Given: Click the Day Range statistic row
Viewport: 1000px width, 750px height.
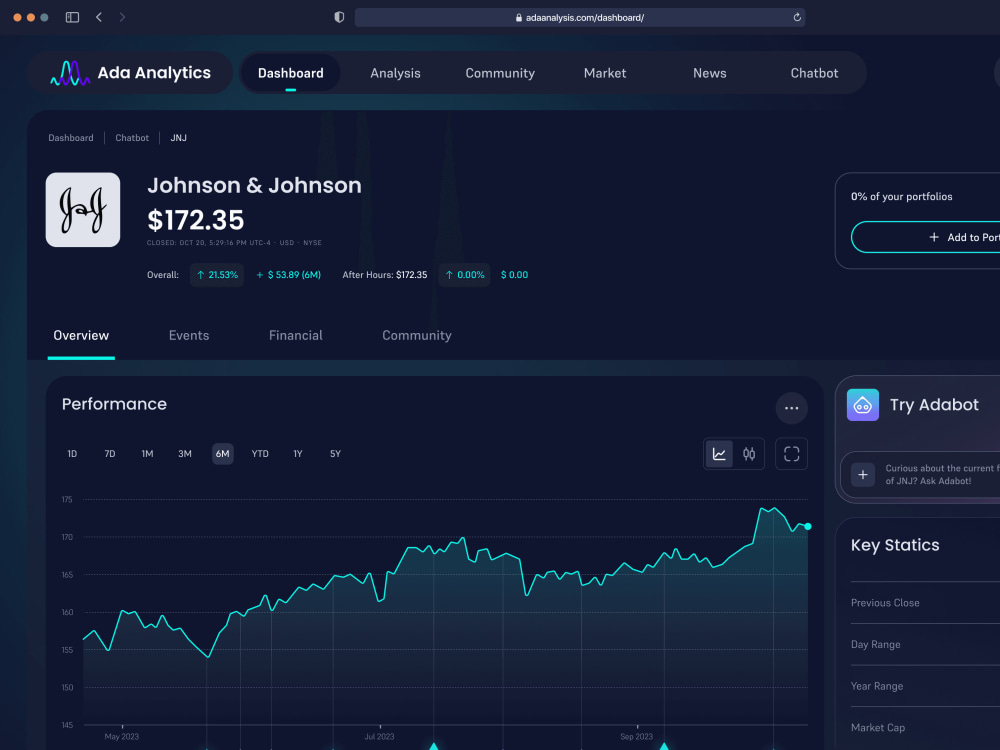Looking at the screenshot, I should click(x=925, y=644).
